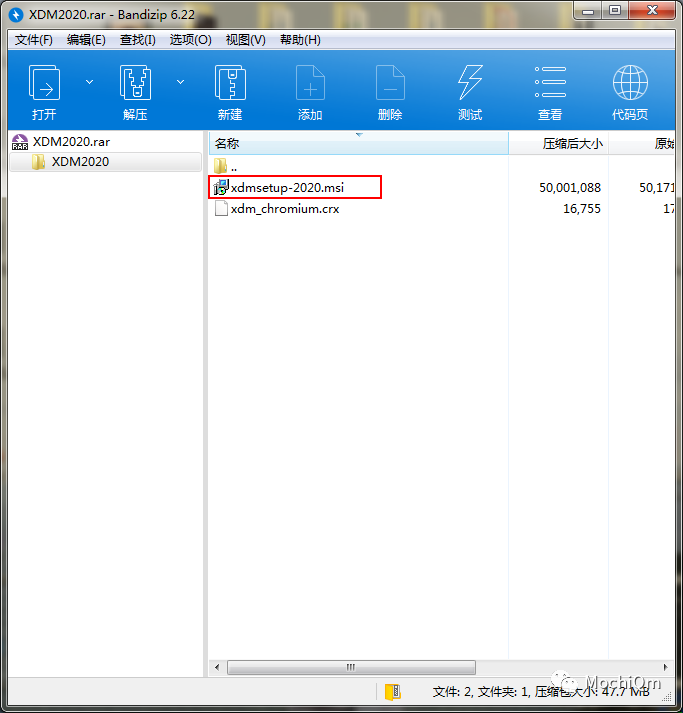Click the Delete (删除) toolbar icon
This screenshot has height=713, width=683.
(390, 84)
